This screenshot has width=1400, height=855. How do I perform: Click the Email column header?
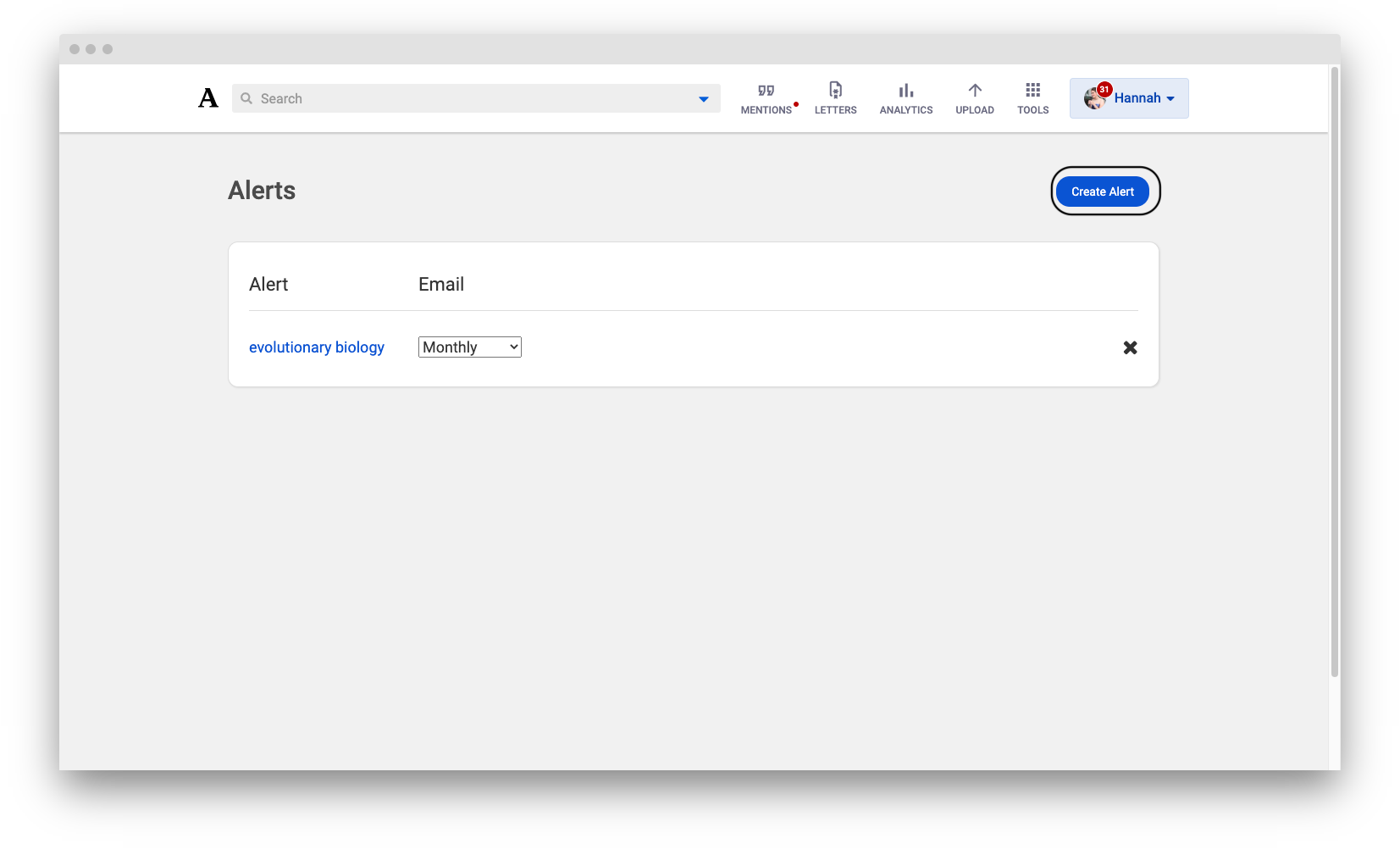point(441,285)
